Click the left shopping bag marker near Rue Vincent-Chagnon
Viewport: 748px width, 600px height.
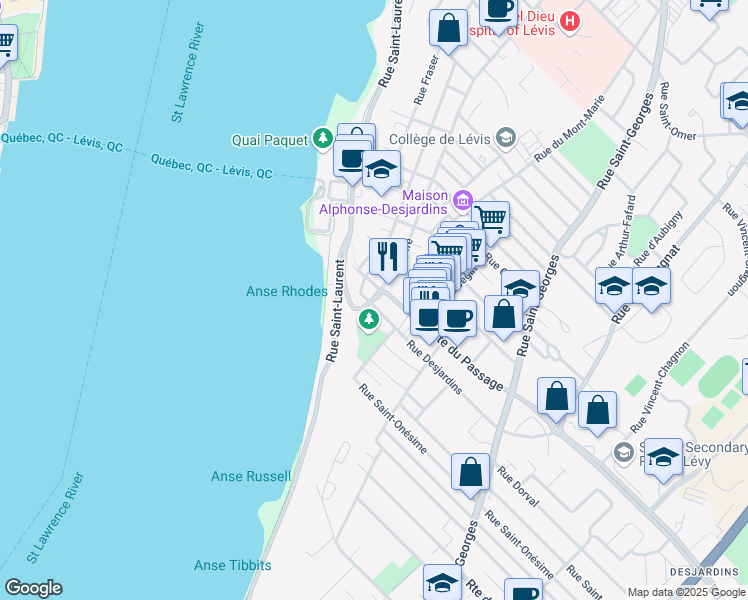pos(556,399)
